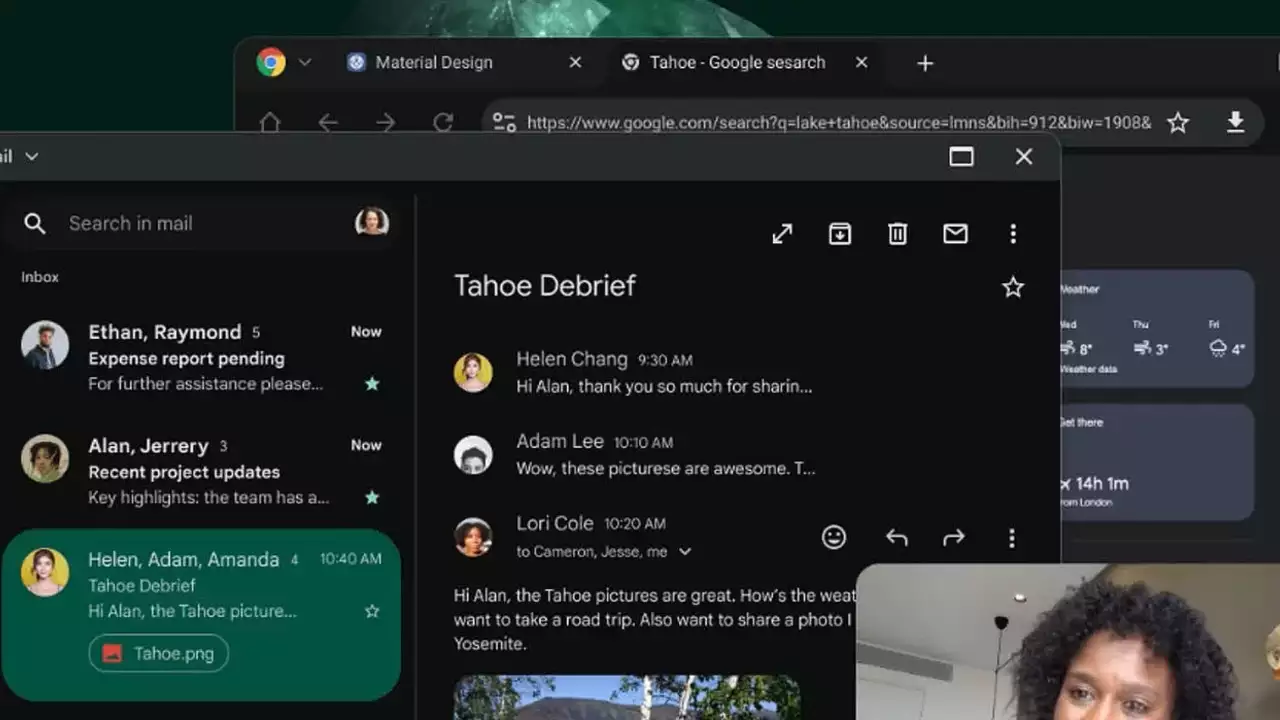Delete the Tahoe Debrief conversation
Image resolution: width=1280 pixels, height=720 pixels.
898,233
